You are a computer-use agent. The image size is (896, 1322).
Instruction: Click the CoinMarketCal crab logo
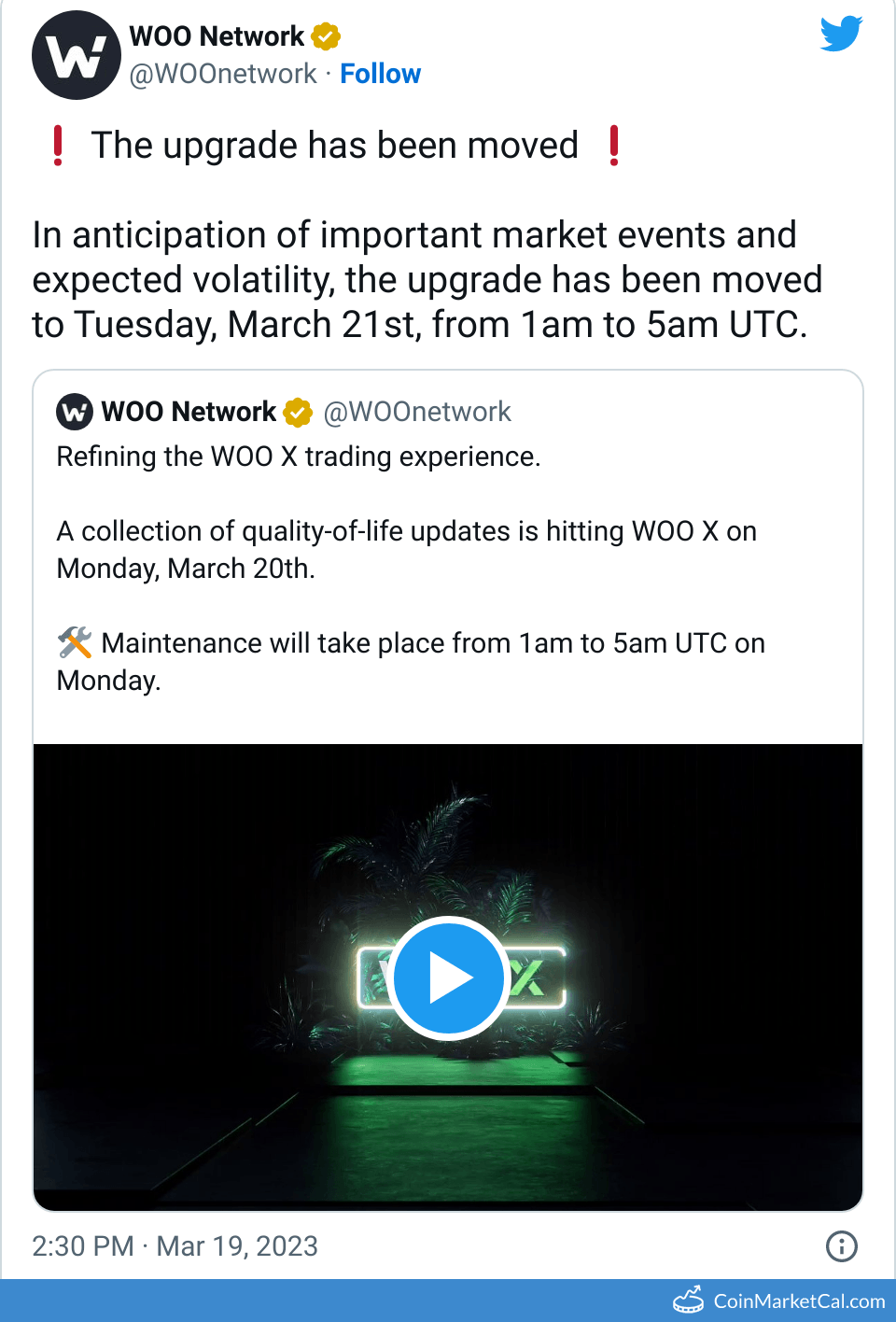point(689,1298)
